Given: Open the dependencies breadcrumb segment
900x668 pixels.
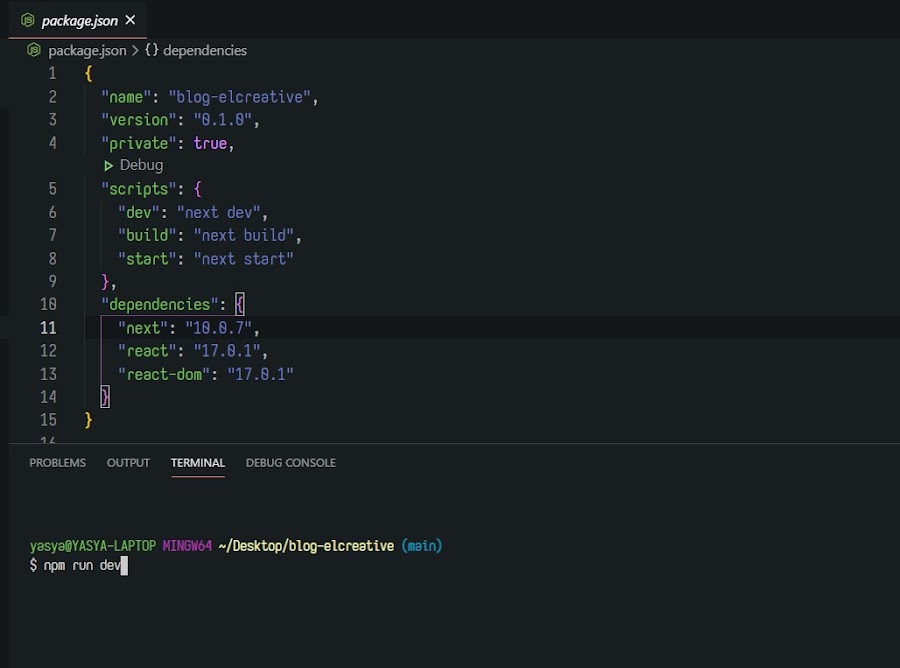Looking at the screenshot, I should pos(205,51).
